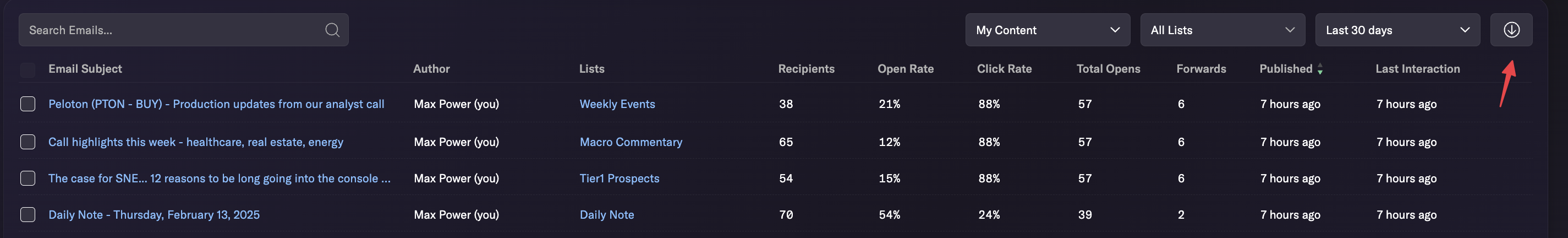Toggle the Published column sort arrows
Image resolution: width=1568 pixels, height=238 pixels.
[1320, 69]
